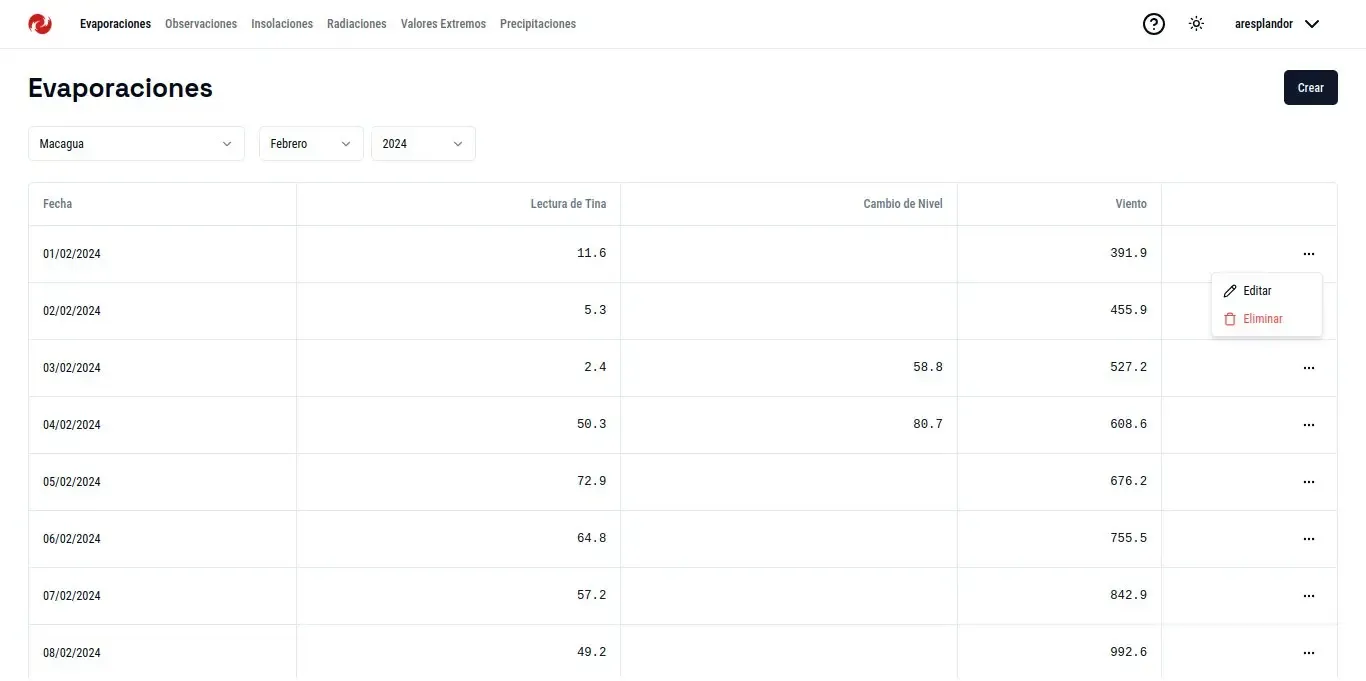Open three-dot menu for 07/02/2024 row
Screen dimensions: 1366x681
(x=1308, y=596)
